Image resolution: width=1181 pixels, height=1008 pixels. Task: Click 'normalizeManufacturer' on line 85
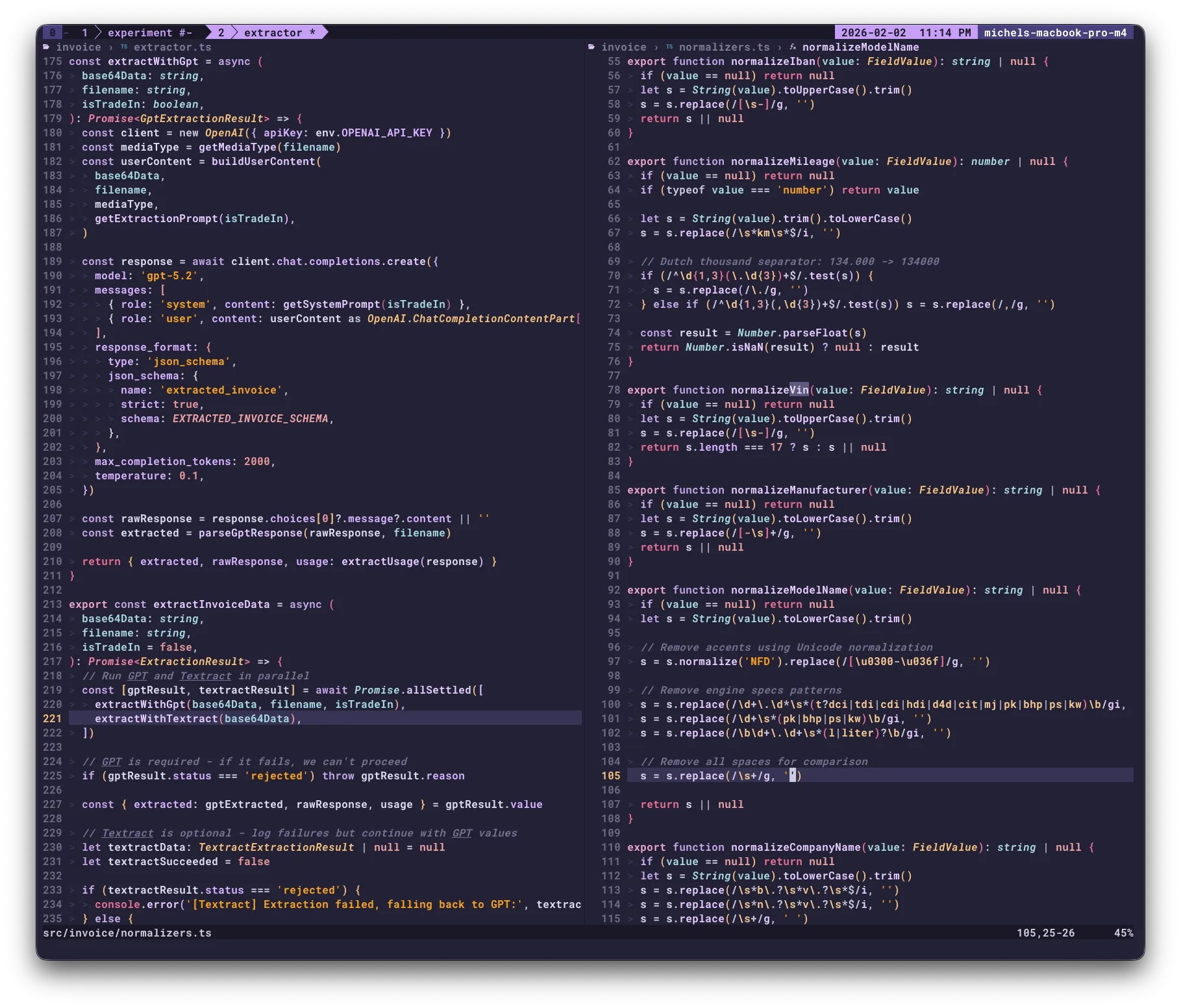[x=799, y=490]
